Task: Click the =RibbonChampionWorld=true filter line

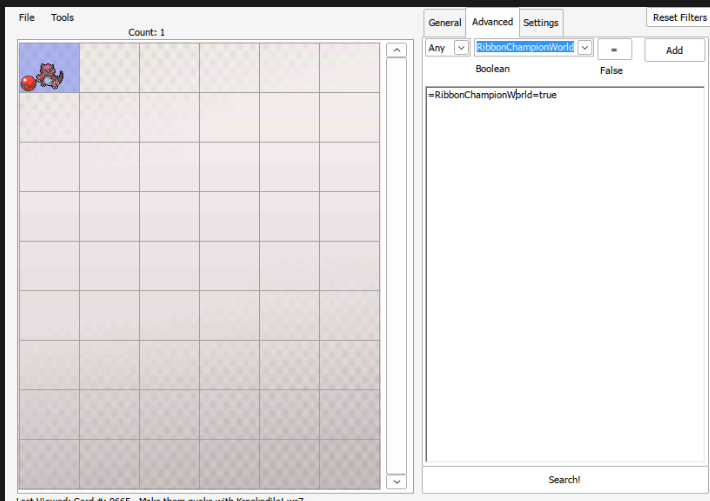Action: (492, 95)
